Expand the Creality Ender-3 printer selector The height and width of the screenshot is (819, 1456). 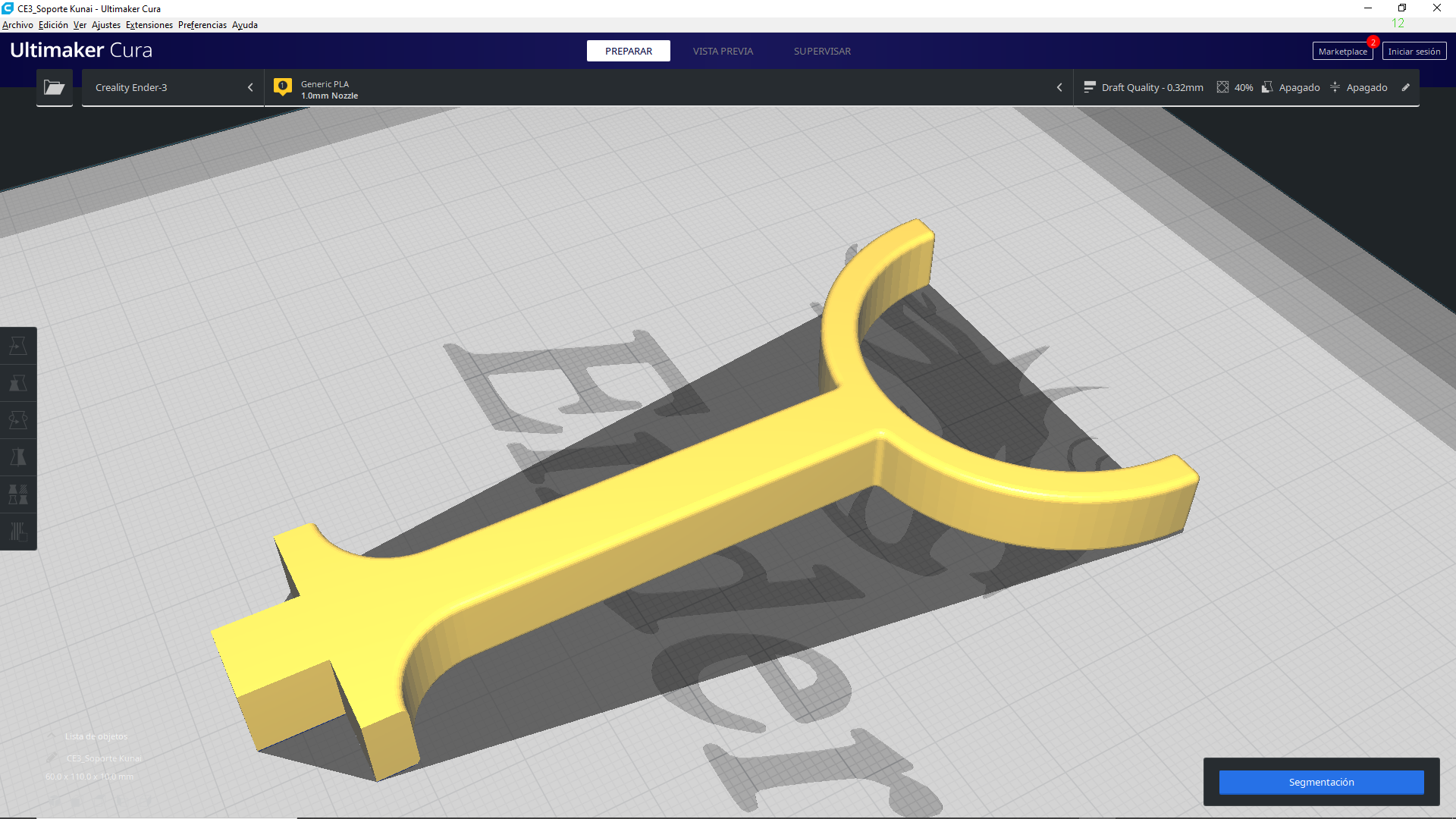click(x=249, y=88)
